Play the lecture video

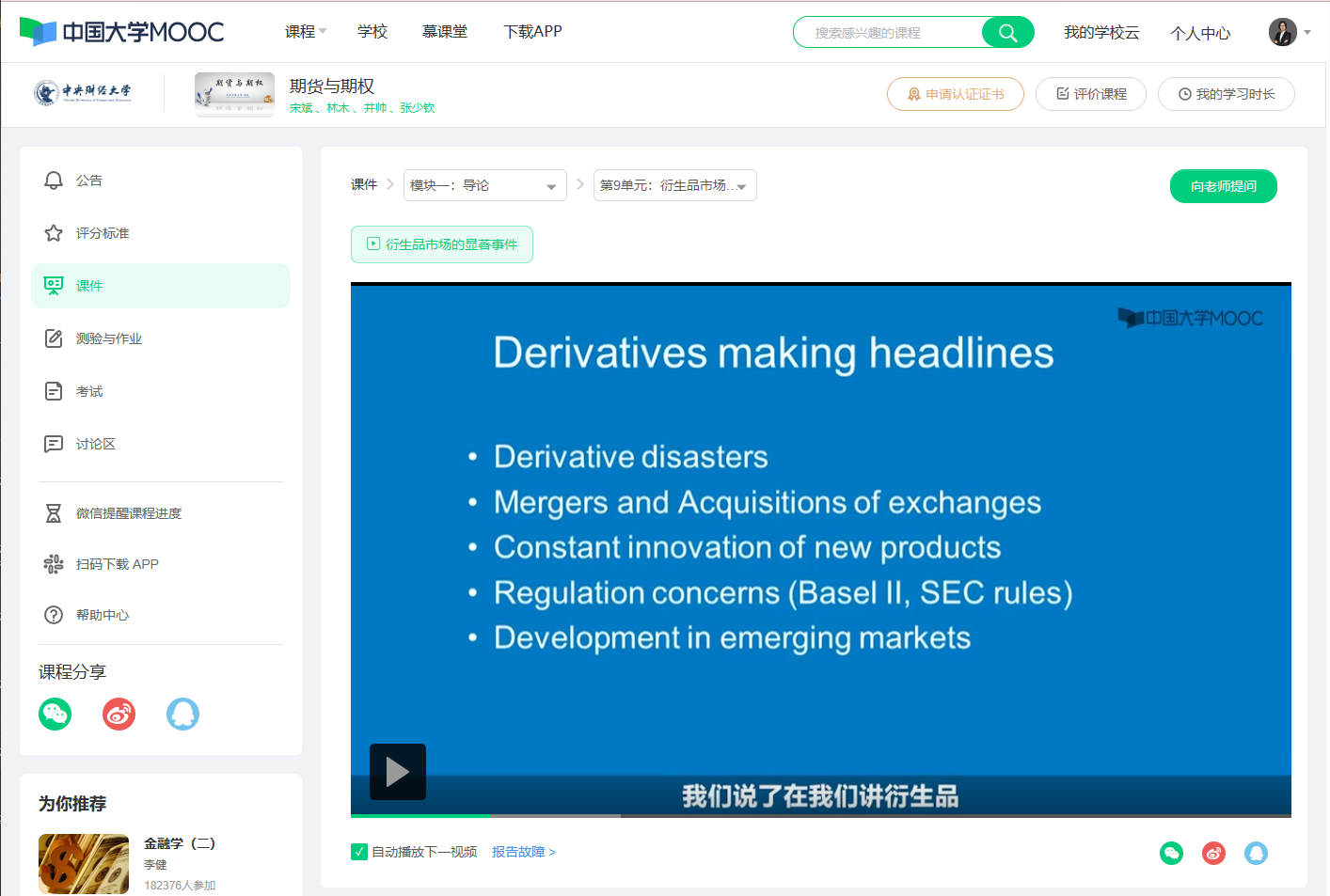398,772
